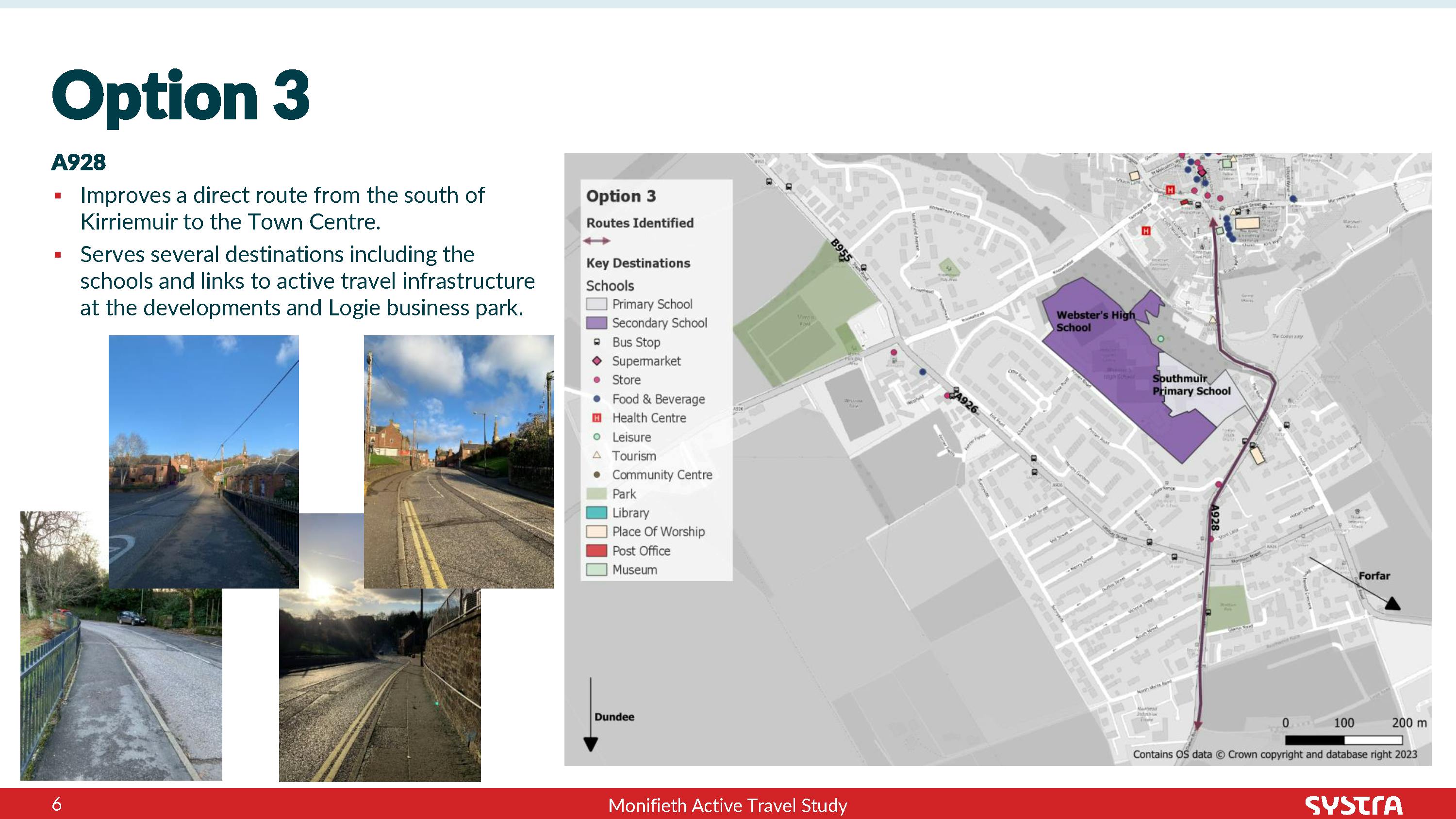The height and width of the screenshot is (819, 1456).
Task: Click the Library teal legend swatch
Action: coord(596,513)
